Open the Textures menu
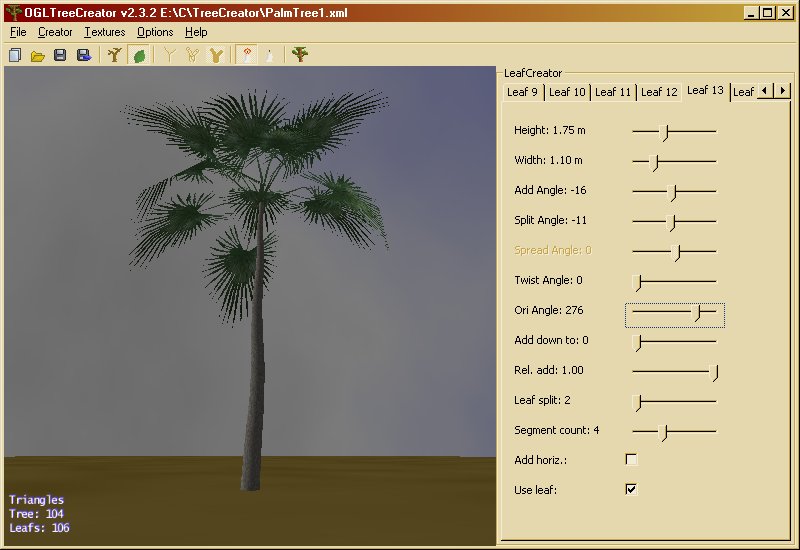 click(x=105, y=32)
